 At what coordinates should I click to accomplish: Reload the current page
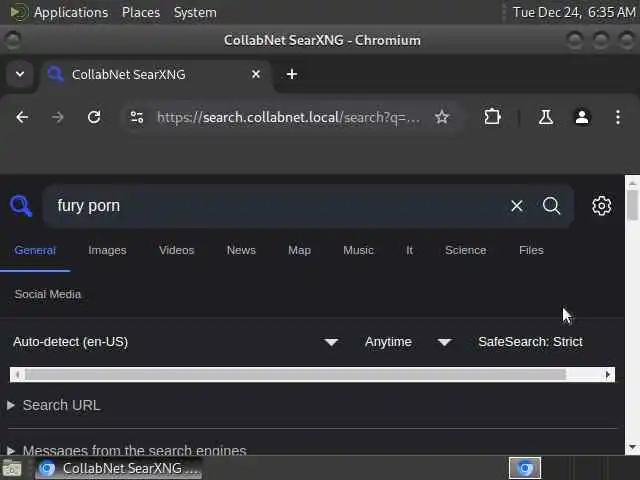click(x=94, y=118)
